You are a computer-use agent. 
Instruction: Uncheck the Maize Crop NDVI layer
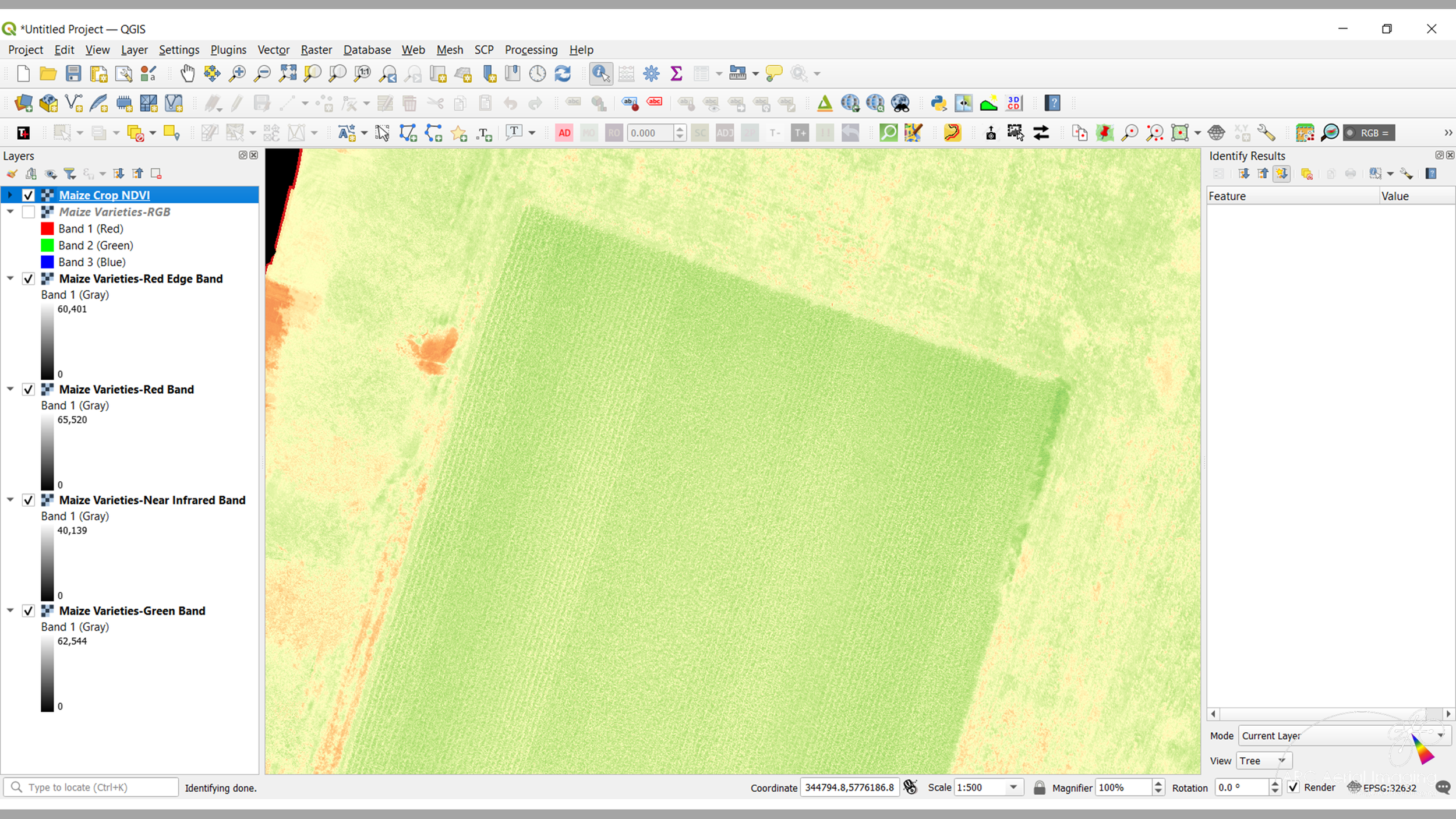pos(28,195)
